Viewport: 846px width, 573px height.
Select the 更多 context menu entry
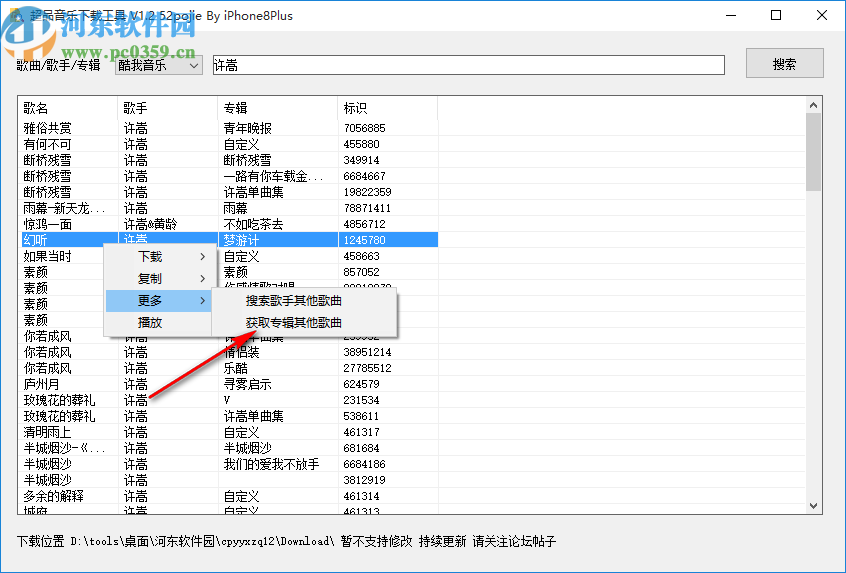(159, 301)
